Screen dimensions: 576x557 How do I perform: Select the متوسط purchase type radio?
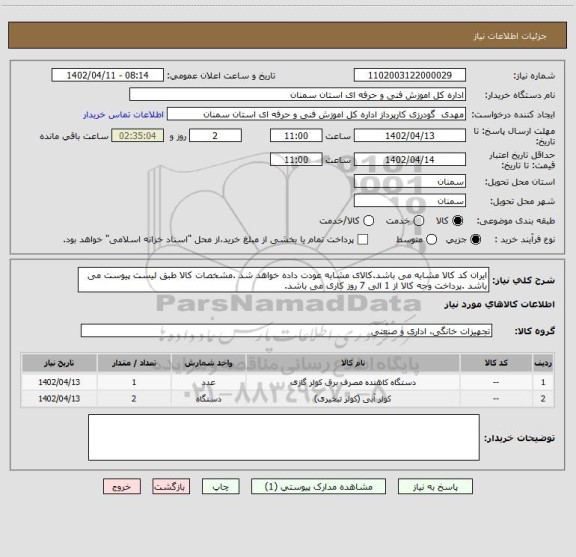(431, 240)
